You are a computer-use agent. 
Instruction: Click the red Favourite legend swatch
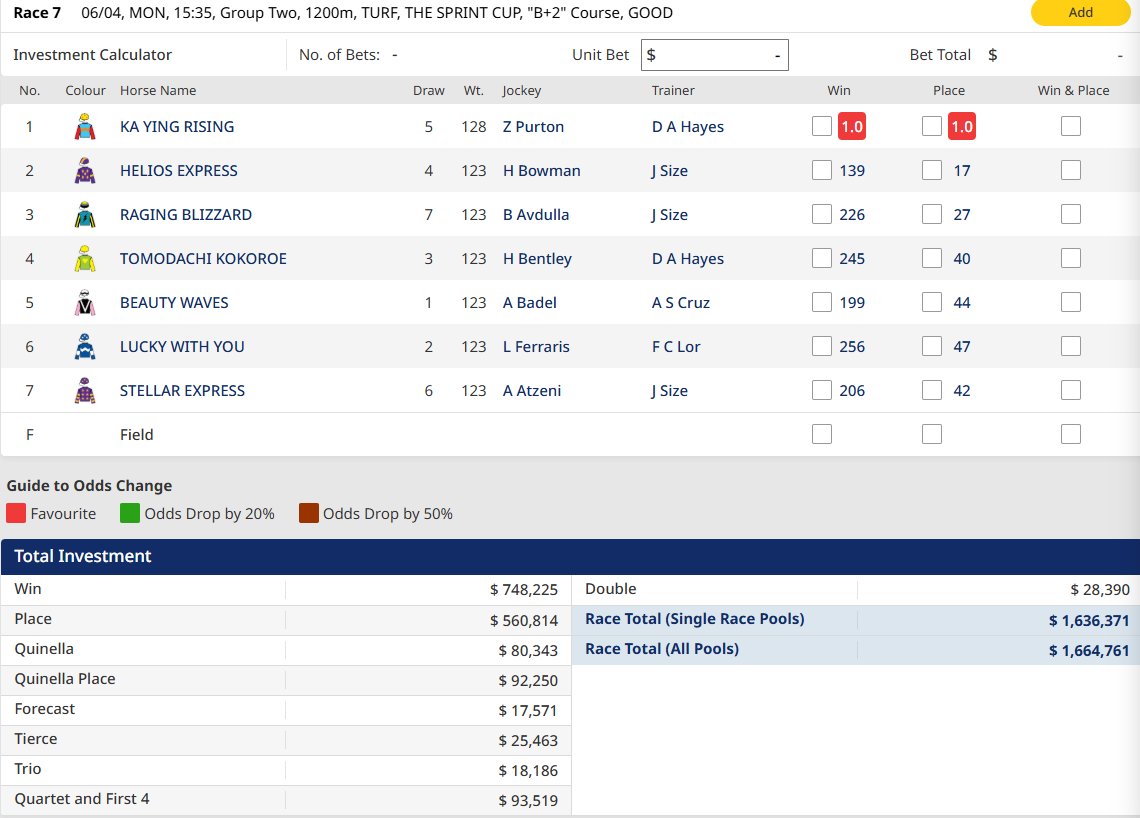click(x=16, y=514)
